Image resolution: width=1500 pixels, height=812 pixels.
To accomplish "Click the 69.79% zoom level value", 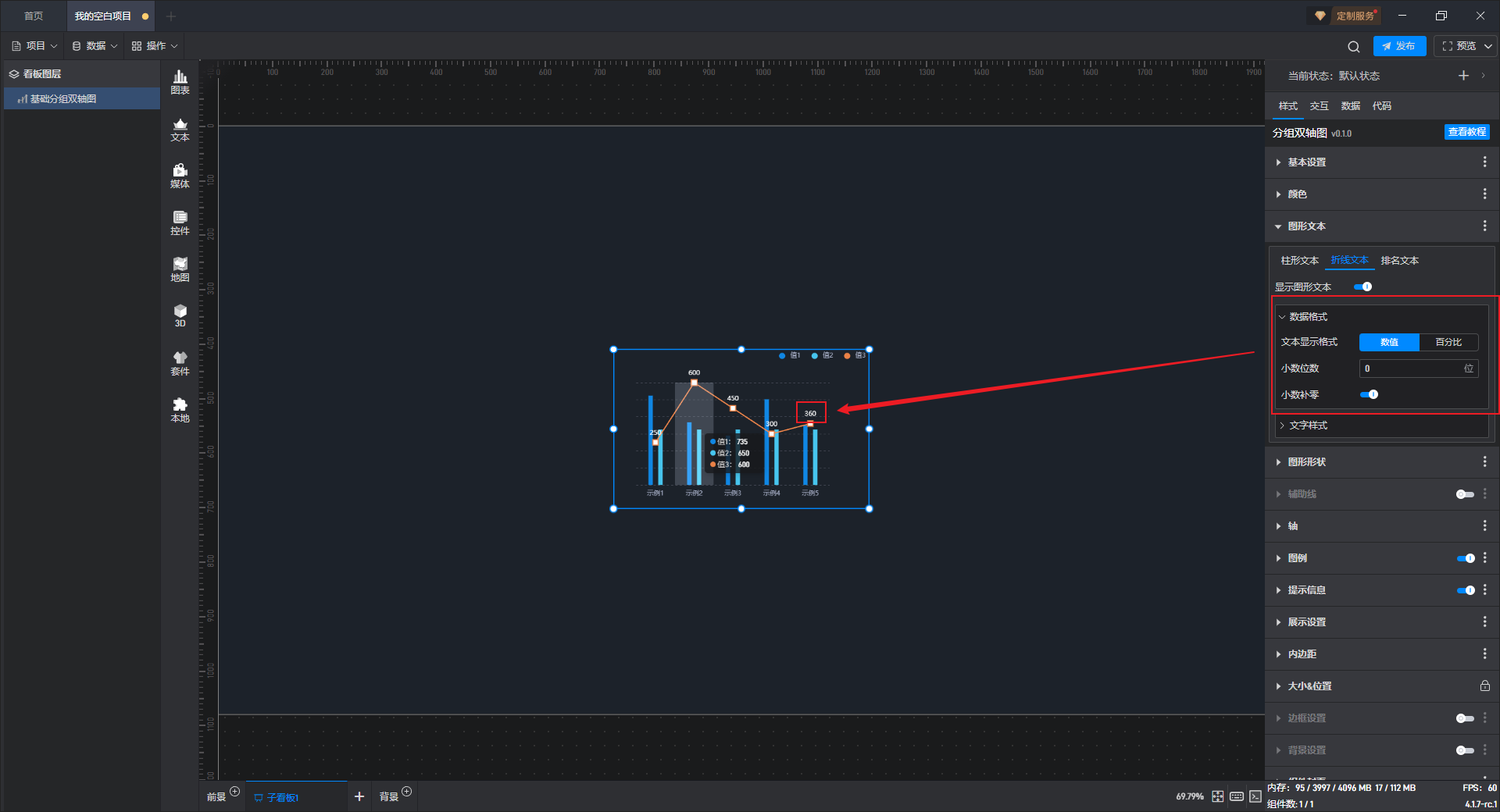I will click(1189, 796).
